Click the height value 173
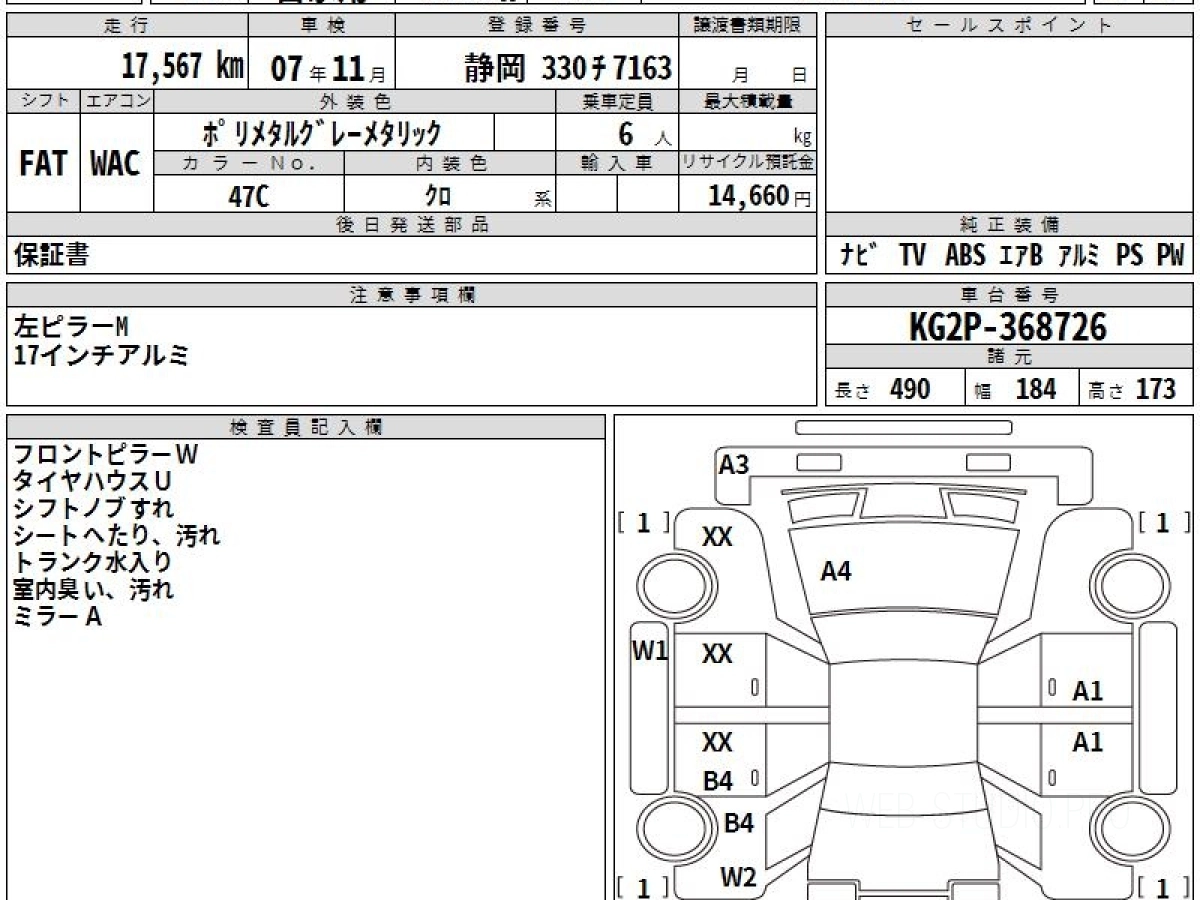The height and width of the screenshot is (900, 1200). tap(1155, 389)
